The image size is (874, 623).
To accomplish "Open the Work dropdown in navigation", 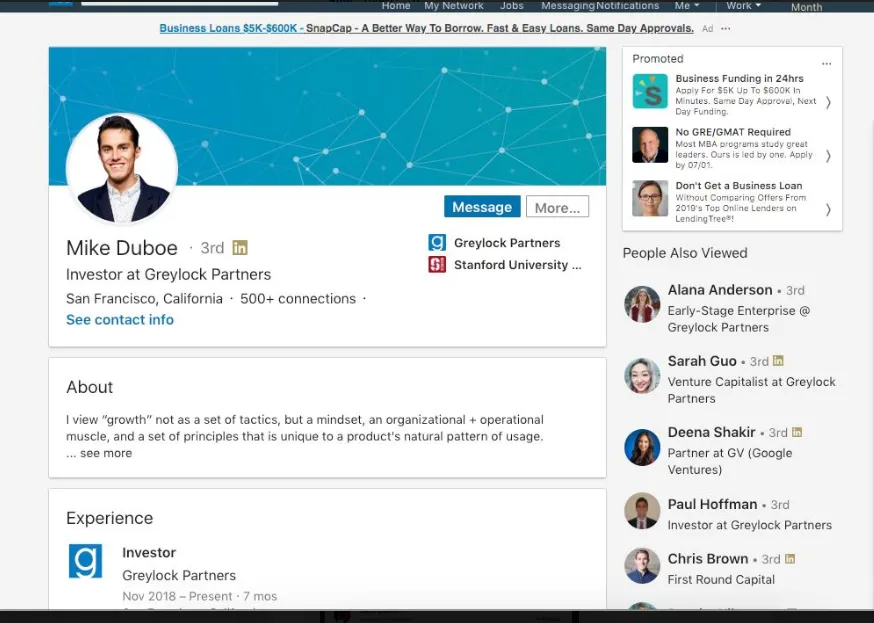I will tap(743, 6).
